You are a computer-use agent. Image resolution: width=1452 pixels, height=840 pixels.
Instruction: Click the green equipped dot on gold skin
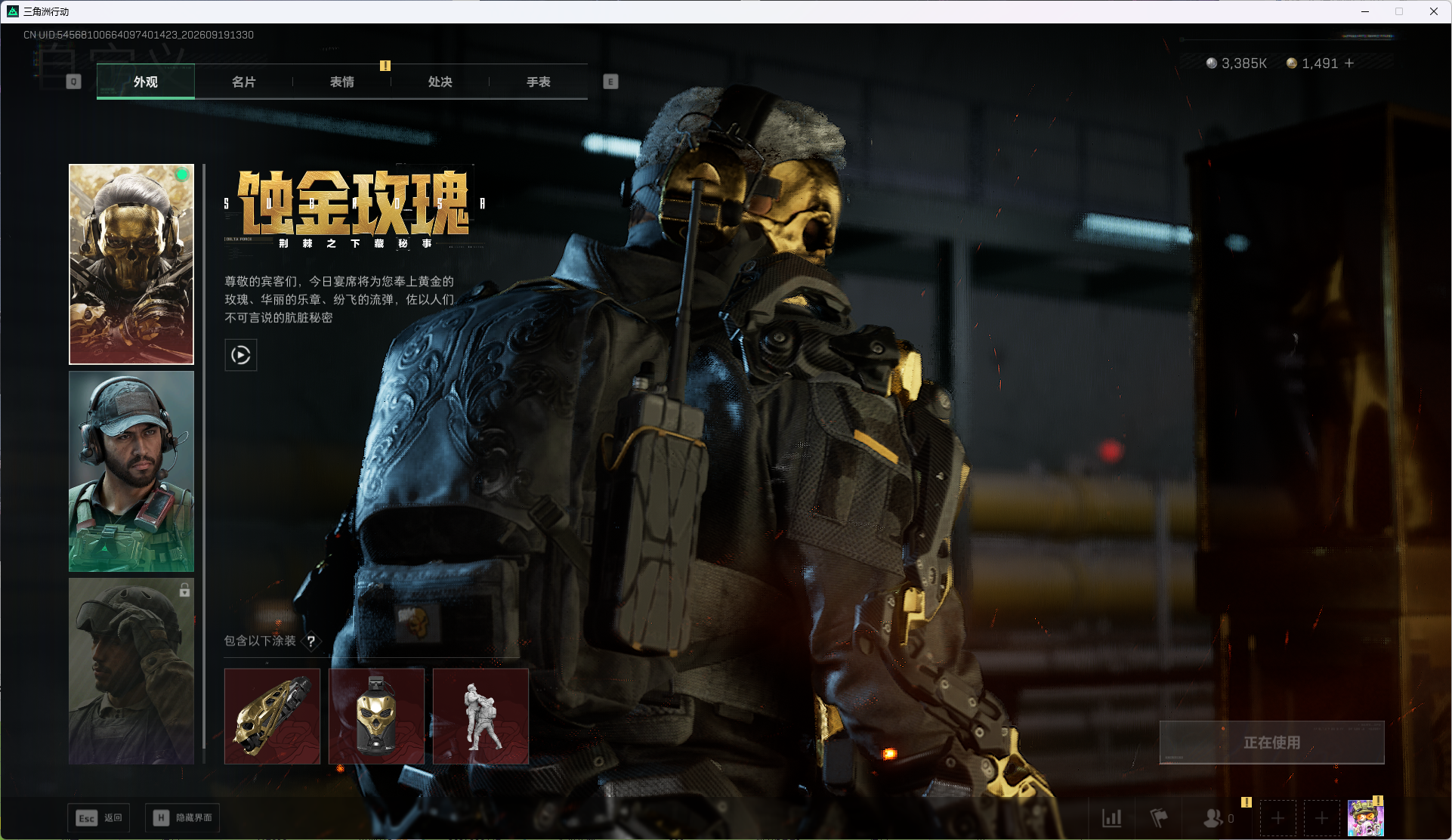[x=182, y=174]
